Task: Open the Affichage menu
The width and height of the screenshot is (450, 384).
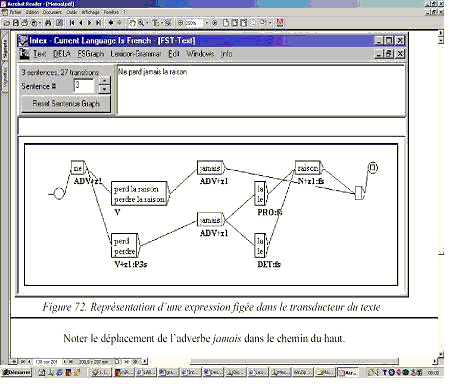Action: coord(91,12)
